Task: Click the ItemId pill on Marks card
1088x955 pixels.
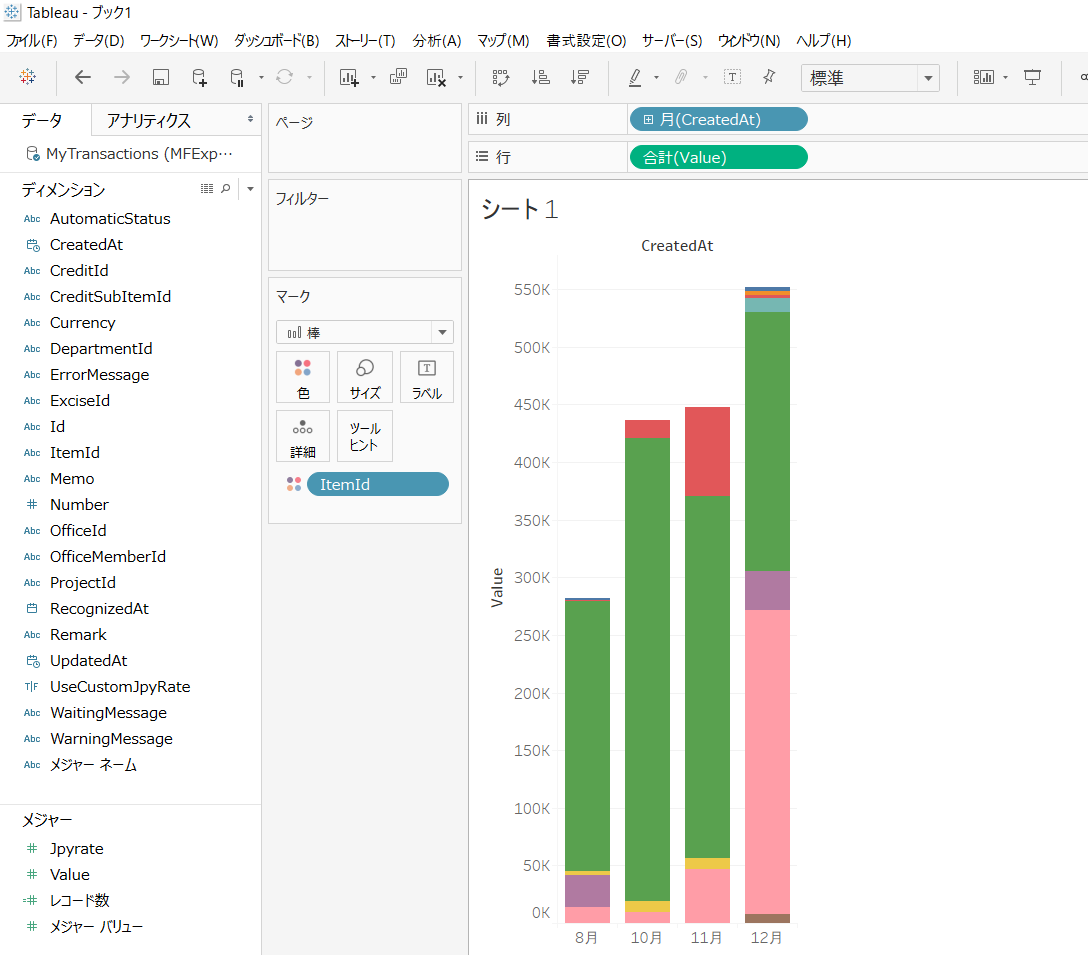Action: coord(377,484)
